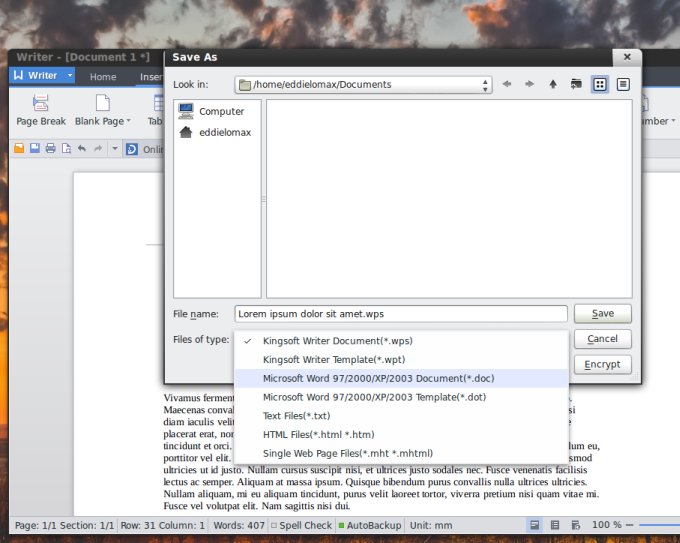Click the 100 % zoom level
680x543 pixels.
[x=607, y=525]
